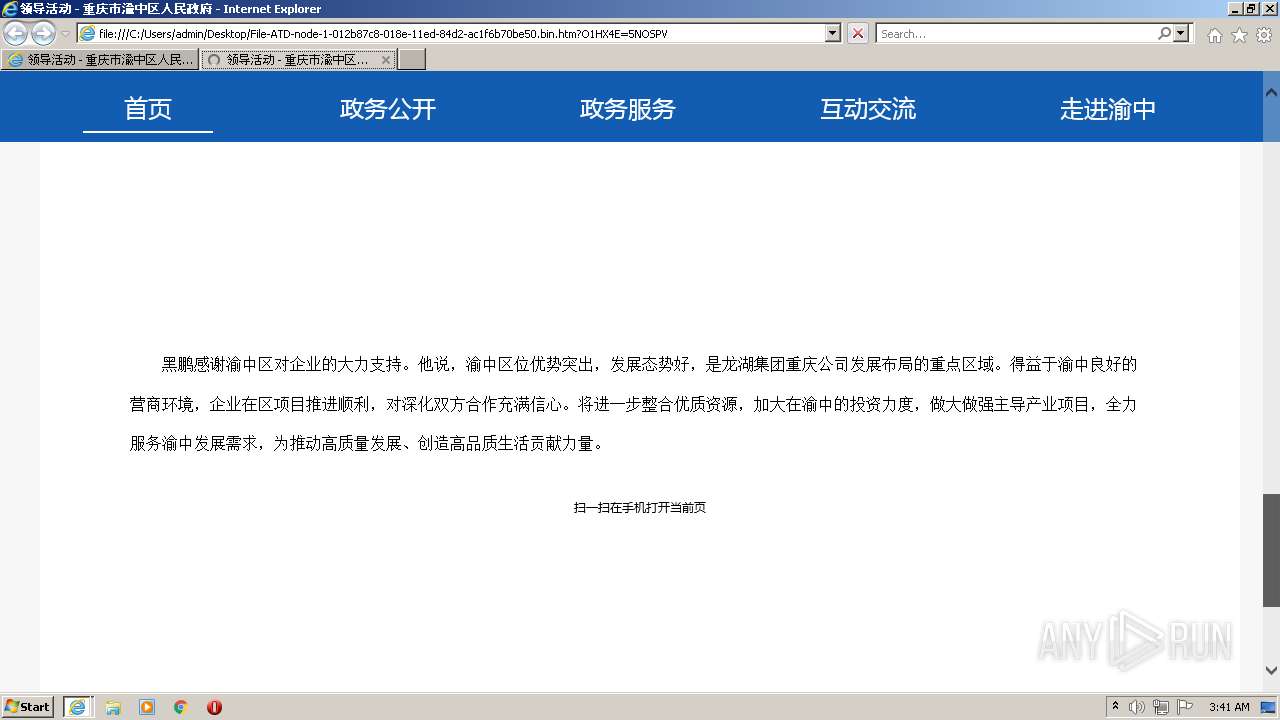This screenshot has width=1280, height=720.
Task: Stop loading with the red X button
Action: 858,33
